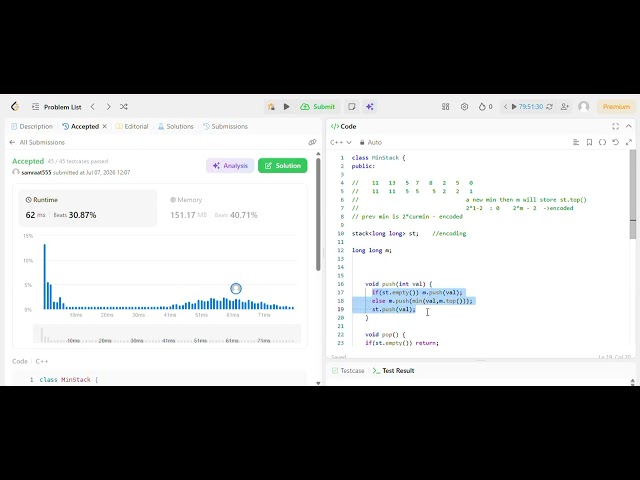Open the notes sticky icon
The width and height of the screenshot is (640, 480).
pos(351,107)
